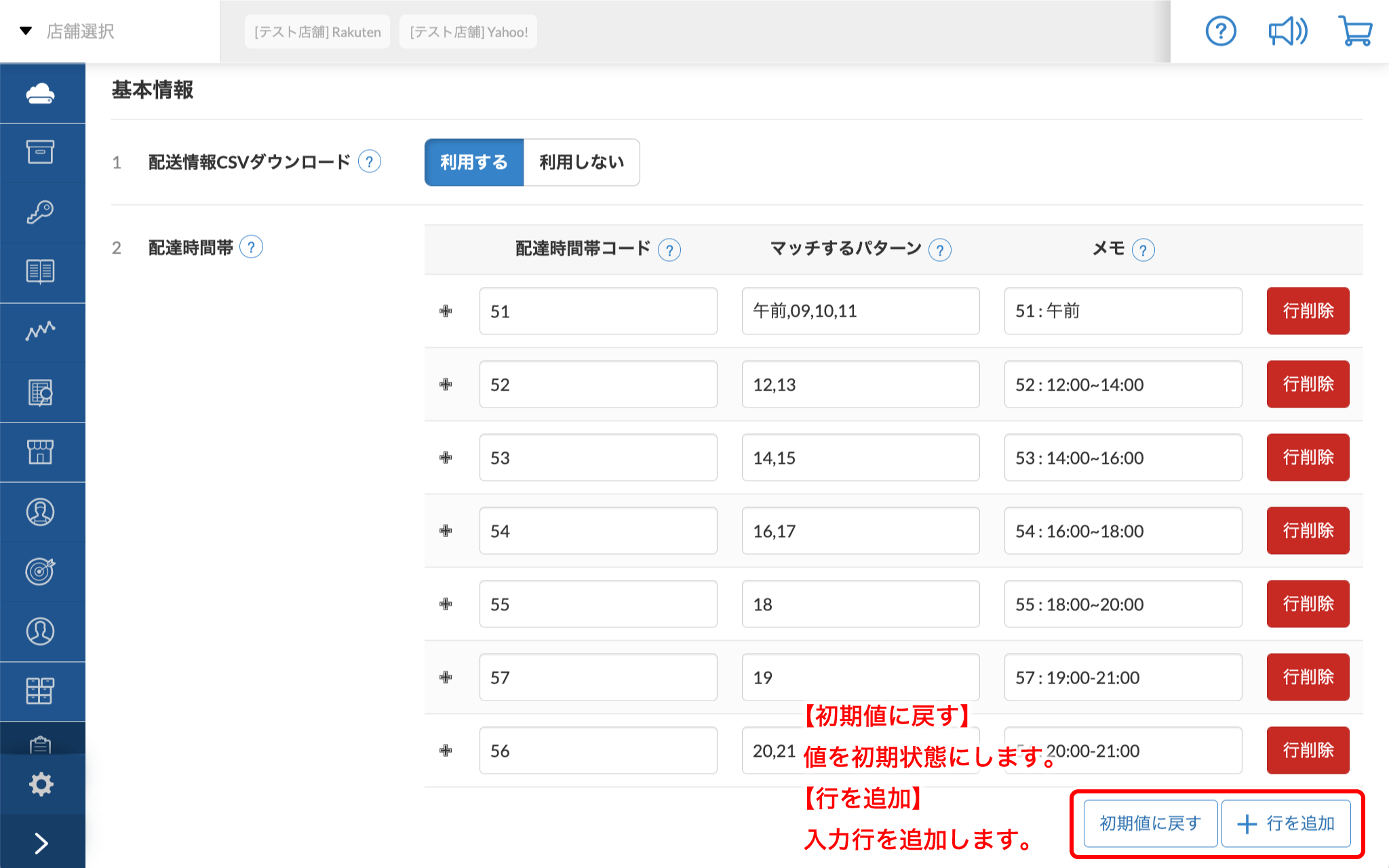Open the storefront icon in sidebar
This screenshot has width=1389, height=868.
pyautogui.click(x=41, y=452)
